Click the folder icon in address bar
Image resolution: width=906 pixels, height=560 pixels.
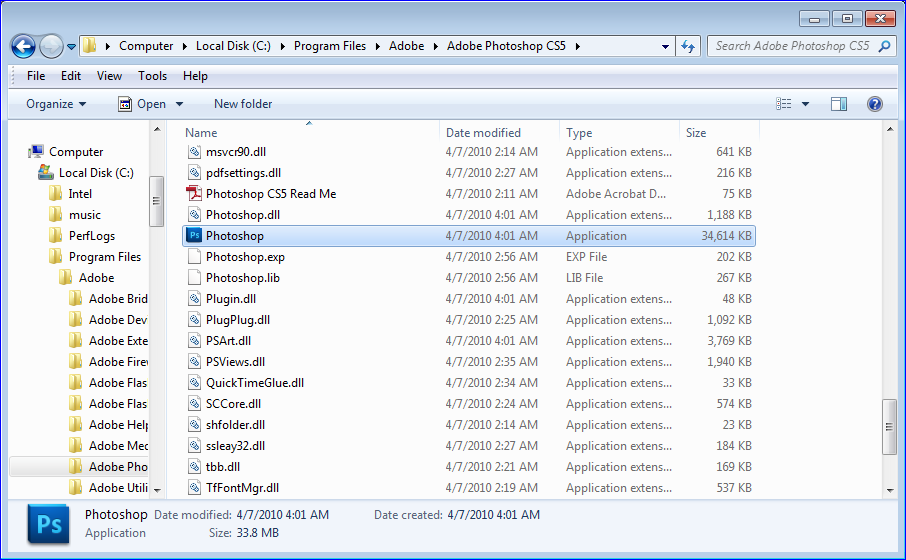90,46
